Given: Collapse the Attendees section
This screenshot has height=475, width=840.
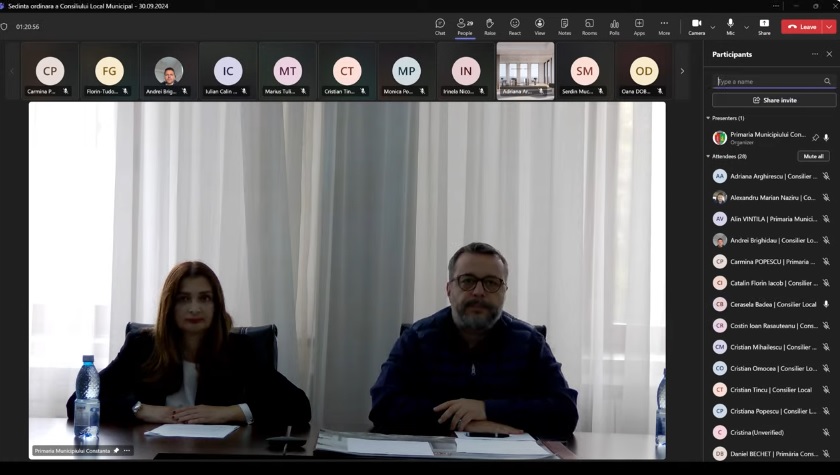Looking at the screenshot, I should tap(709, 156).
